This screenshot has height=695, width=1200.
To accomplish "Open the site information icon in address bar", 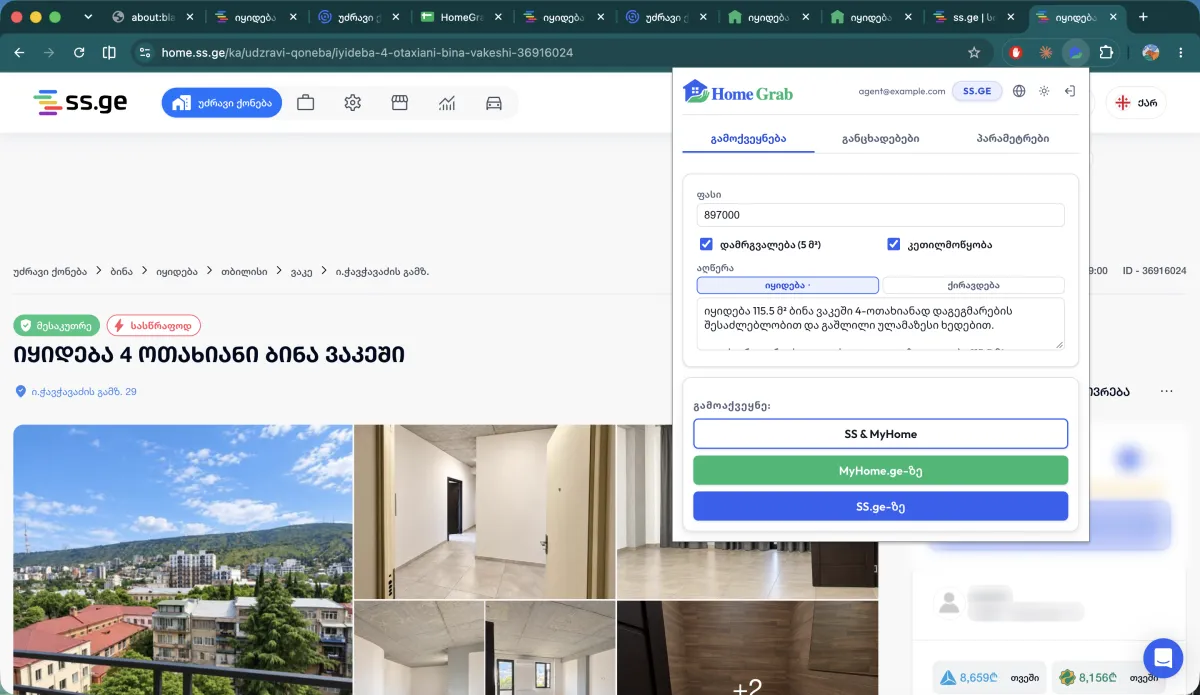I will pos(145,52).
